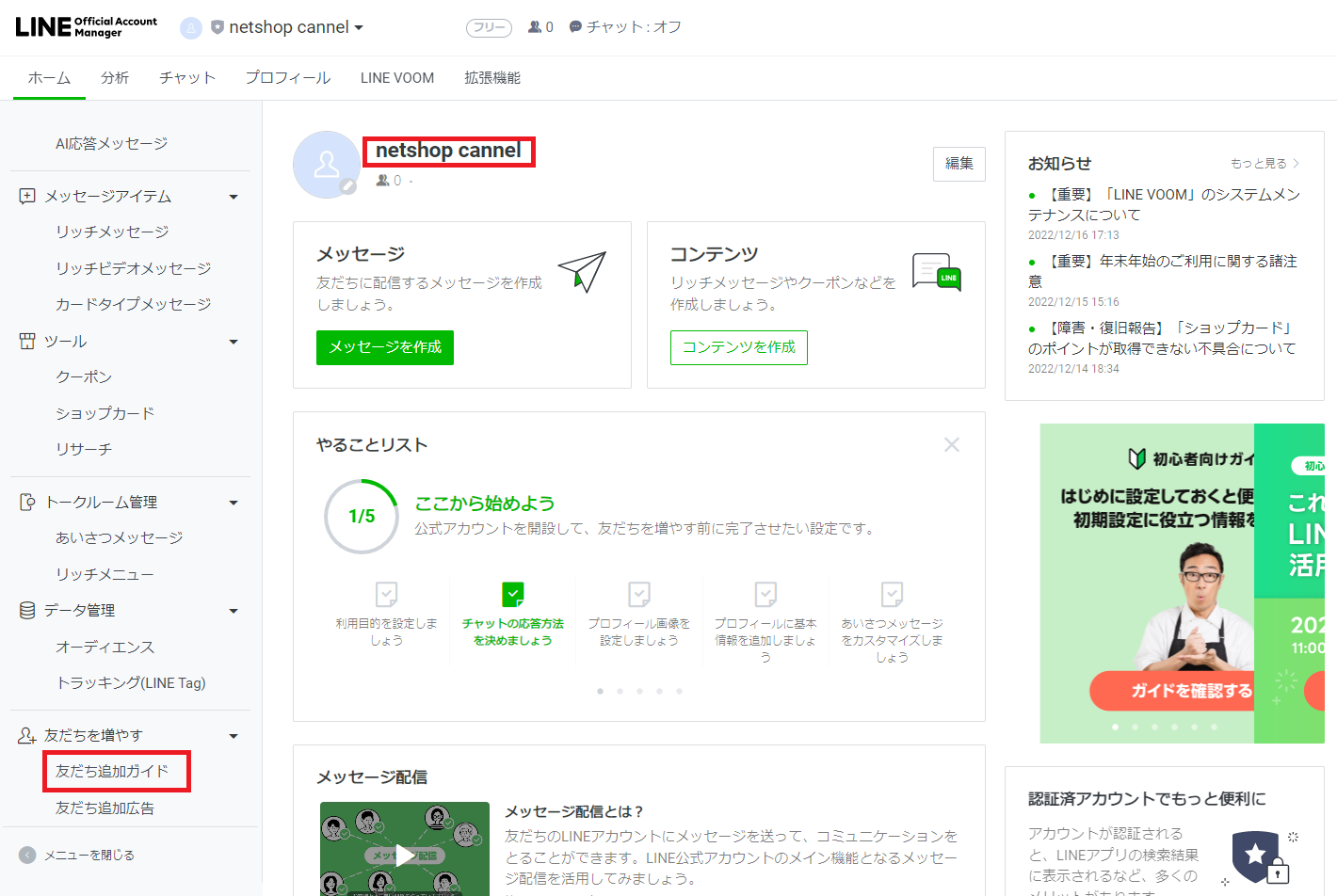Open トラッキング(LINE Tag) in sidebar
1337x896 pixels.
pos(131,682)
